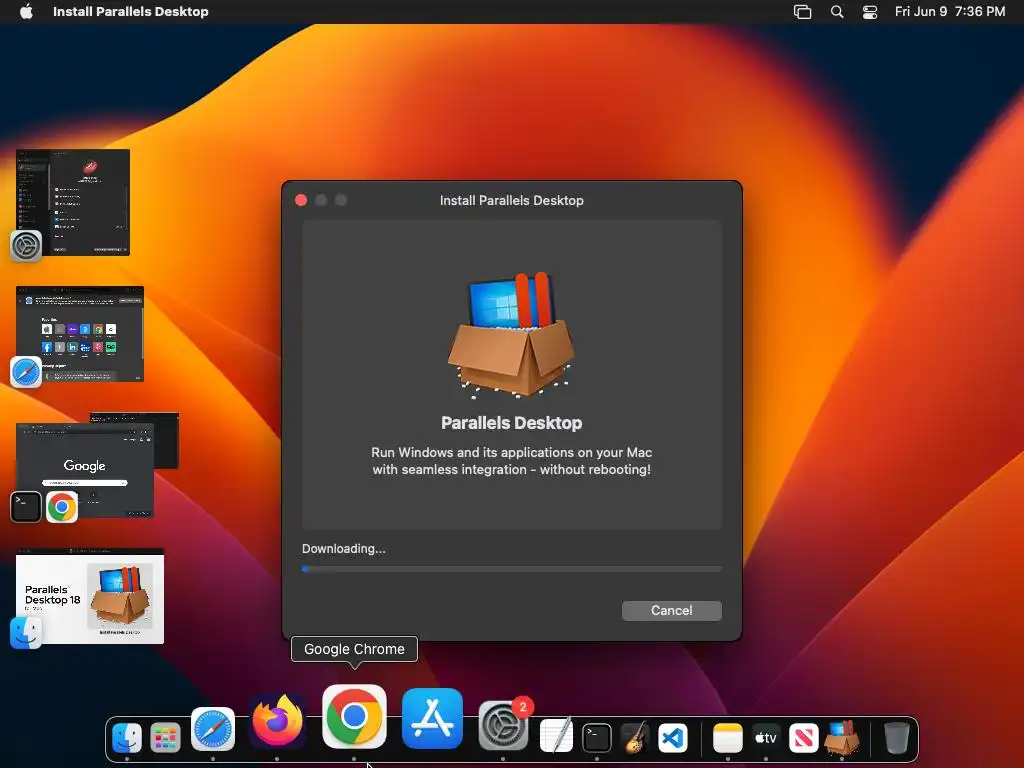Open the Install Parallels Desktop menu
Screen dimensions: 1024x768
(x=131, y=12)
